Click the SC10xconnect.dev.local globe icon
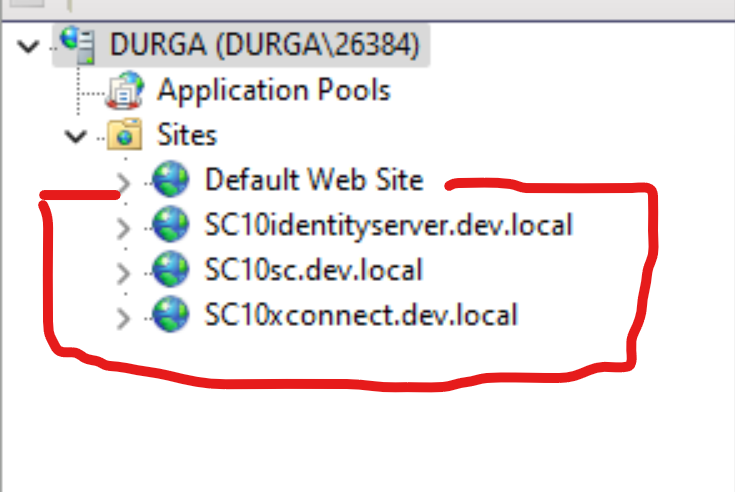 (171, 314)
